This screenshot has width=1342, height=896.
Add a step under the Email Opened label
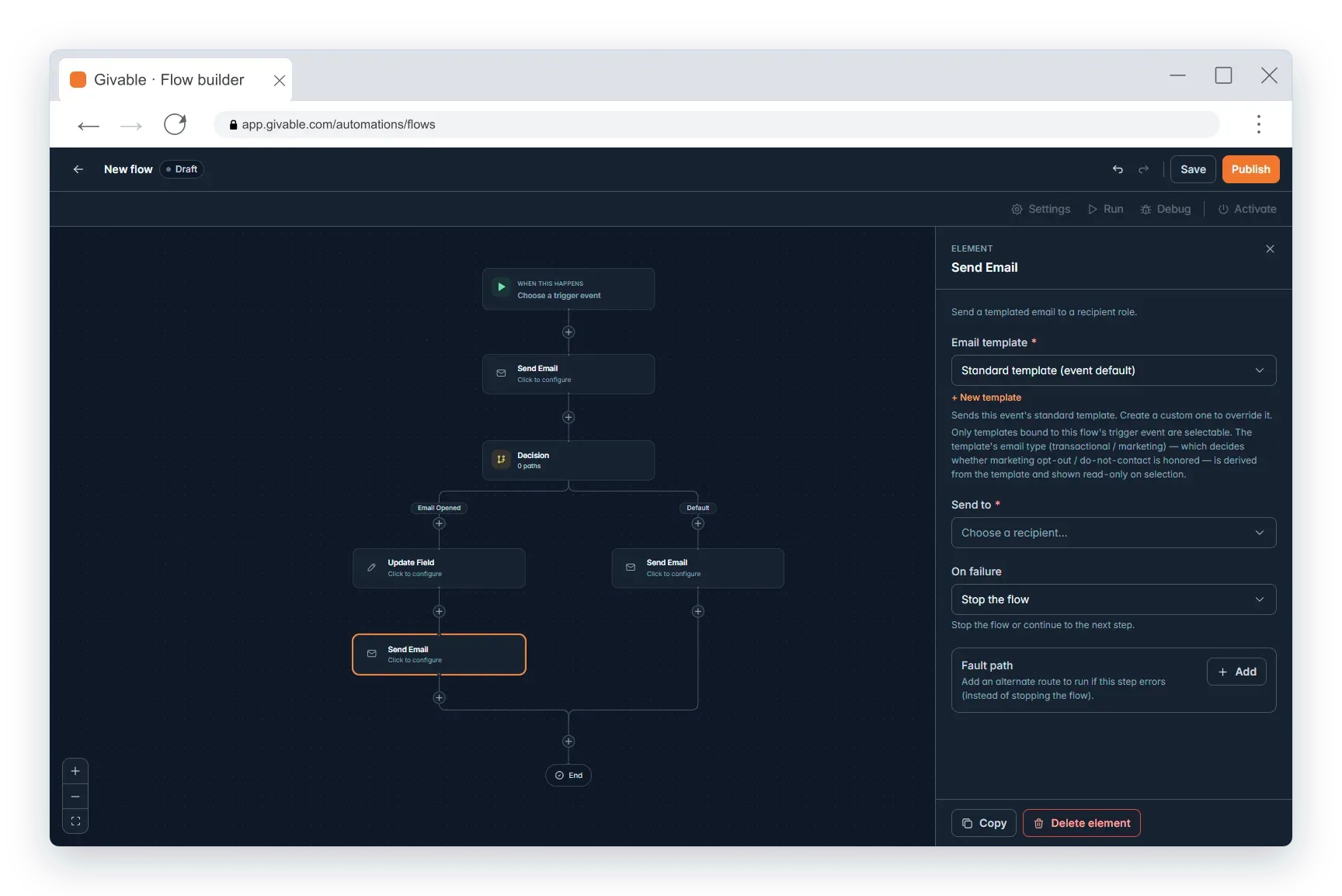tap(439, 523)
